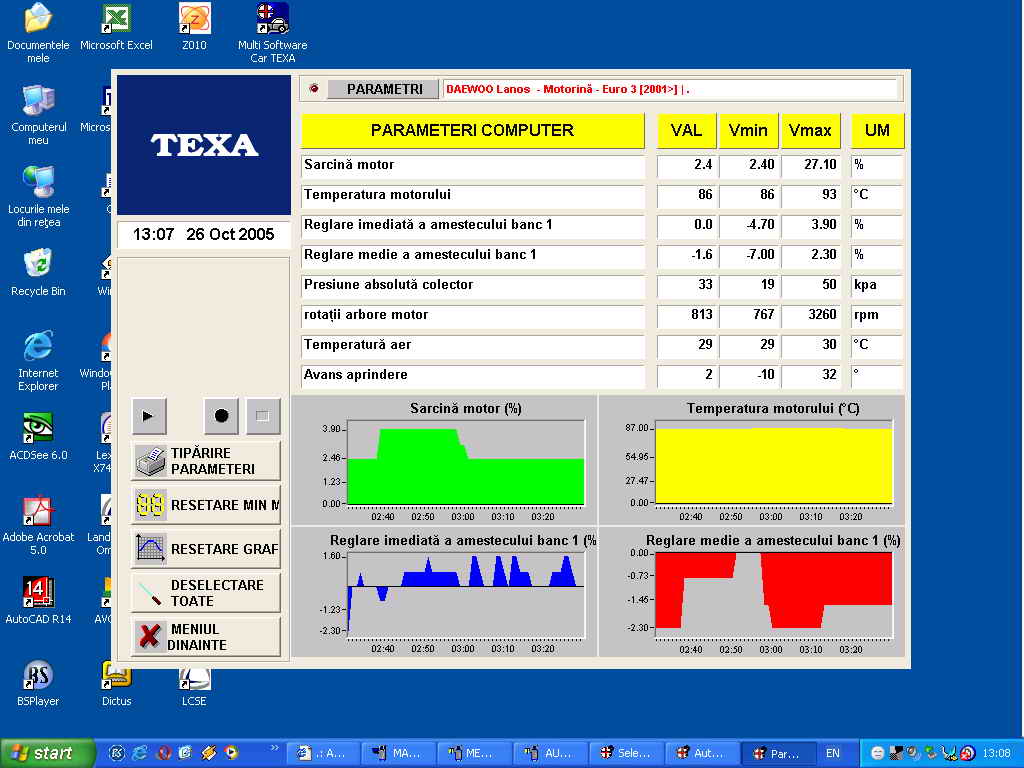Click the stop (grey square) button
This screenshot has width=1024, height=768.
click(263, 416)
